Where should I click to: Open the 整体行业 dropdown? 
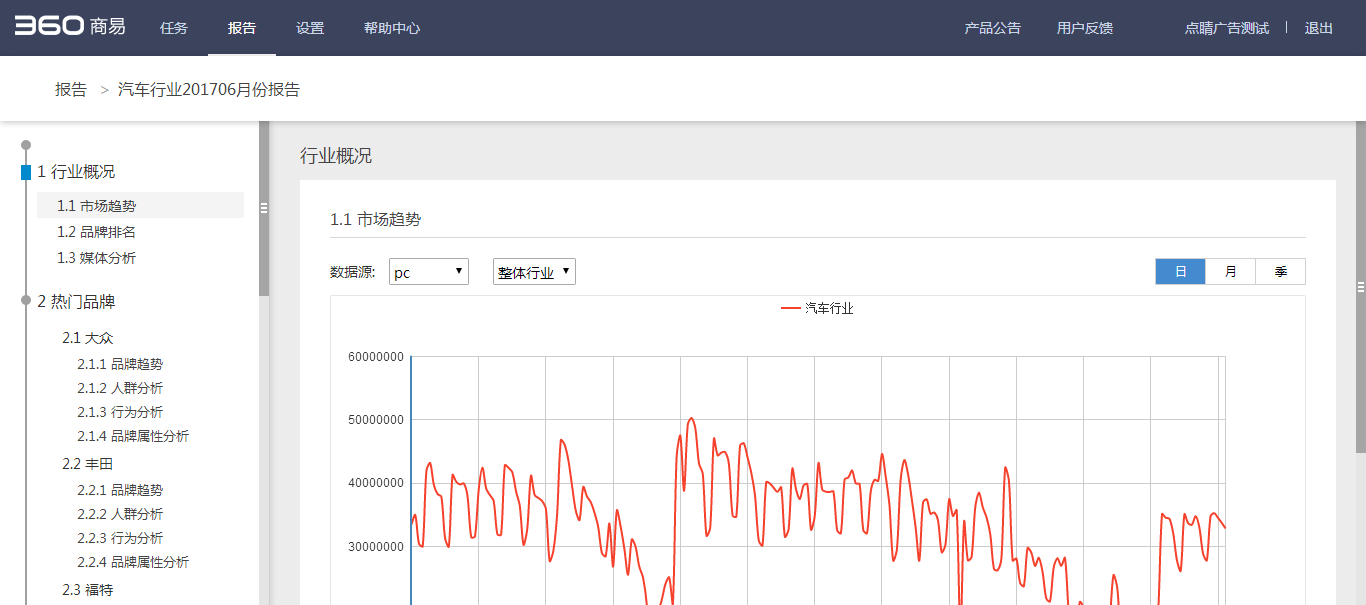pyautogui.click(x=534, y=272)
